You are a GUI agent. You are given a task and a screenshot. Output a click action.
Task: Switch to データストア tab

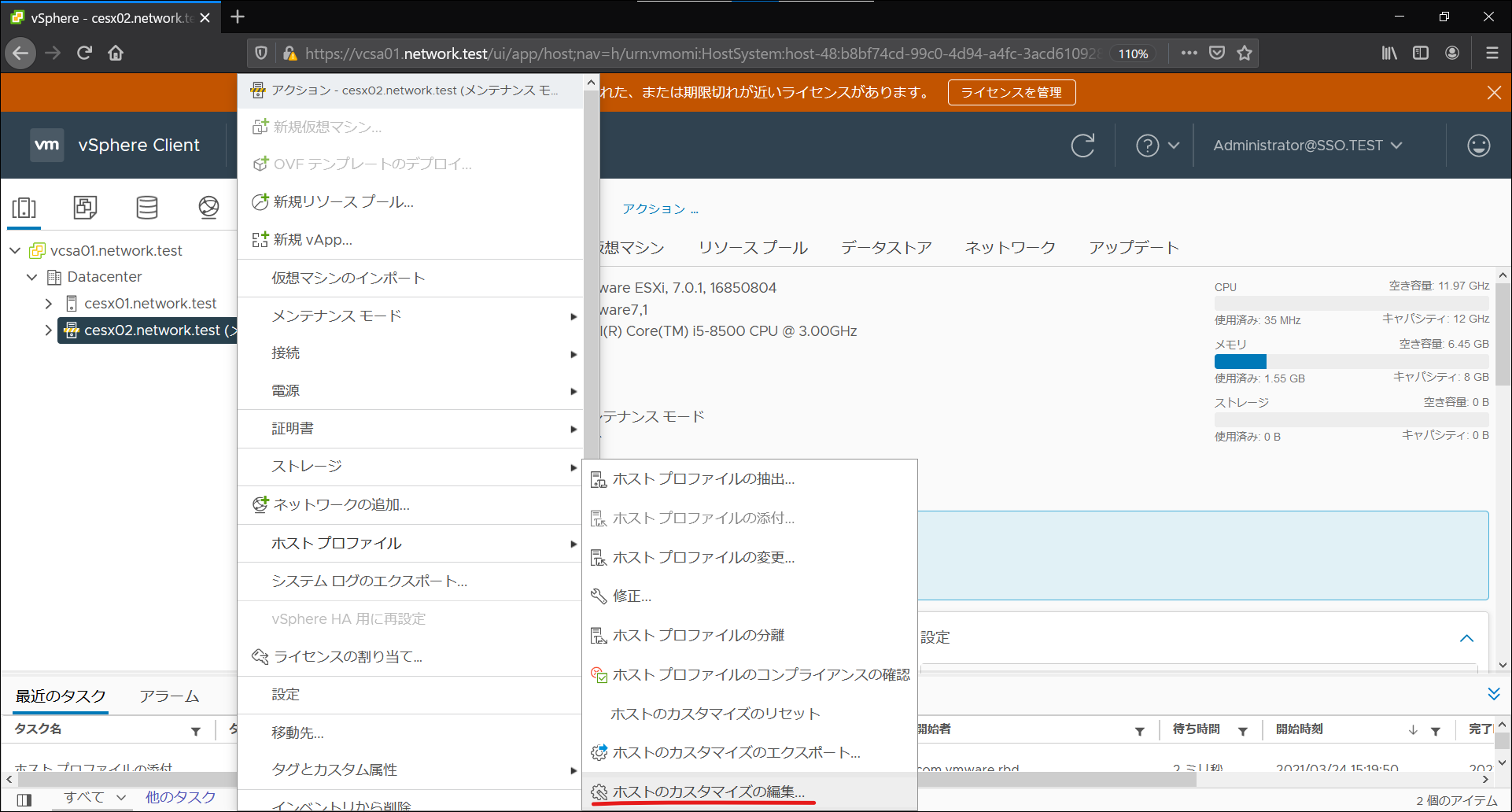(x=887, y=248)
